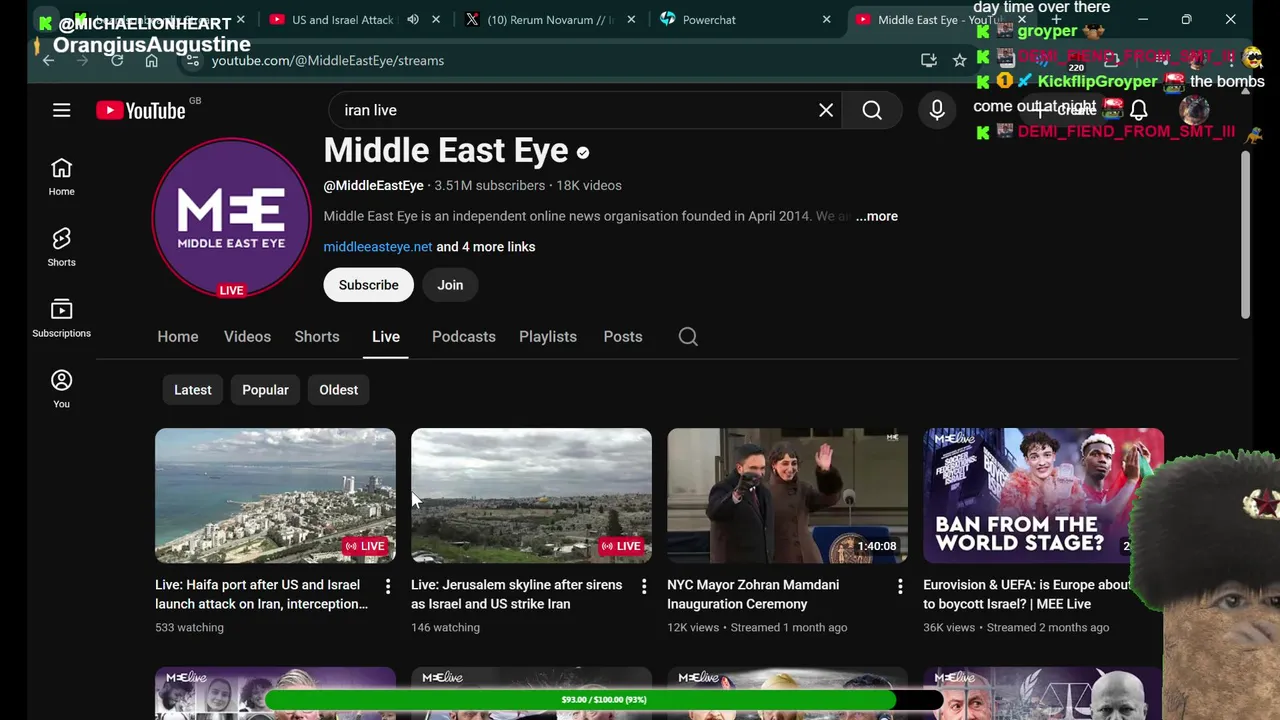Open Eurovision & UEFA video title
Screen dimensions: 1280x720
pyautogui.click(x=1027, y=594)
